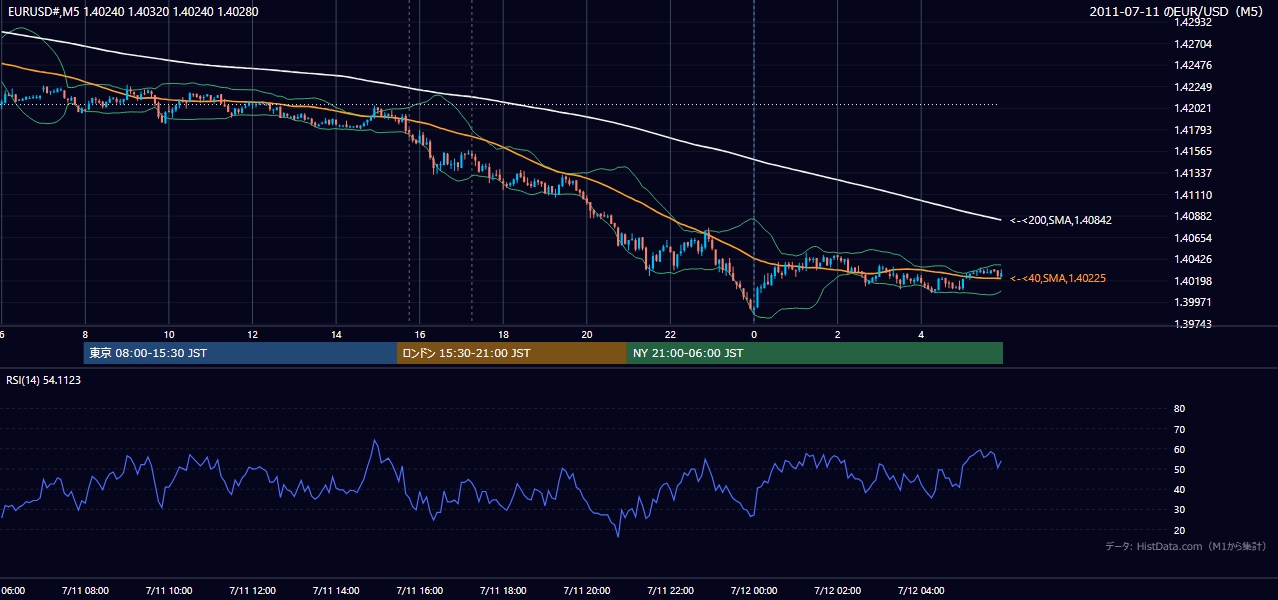
Task: Click the 7/11 16:00 date label
Action: pyautogui.click(x=419, y=591)
